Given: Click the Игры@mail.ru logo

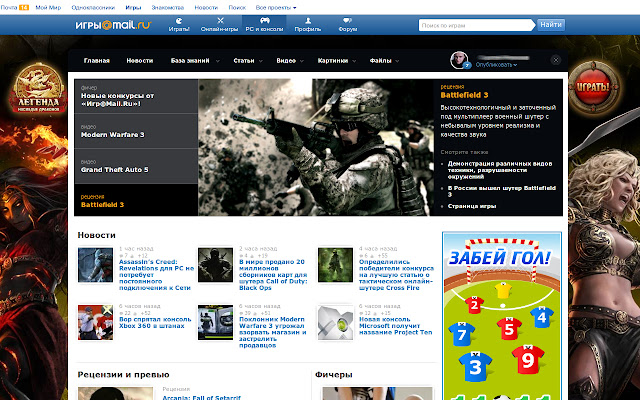Looking at the screenshot, I should tap(113, 25).
